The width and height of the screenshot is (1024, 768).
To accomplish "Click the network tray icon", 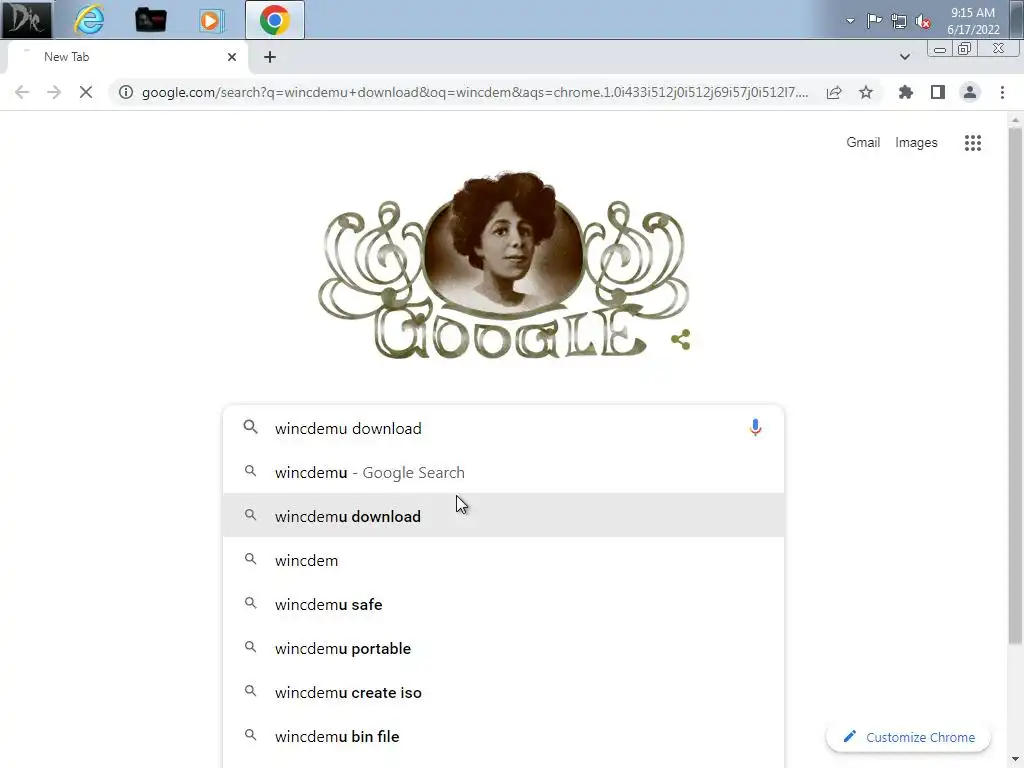I will click(x=899, y=21).
